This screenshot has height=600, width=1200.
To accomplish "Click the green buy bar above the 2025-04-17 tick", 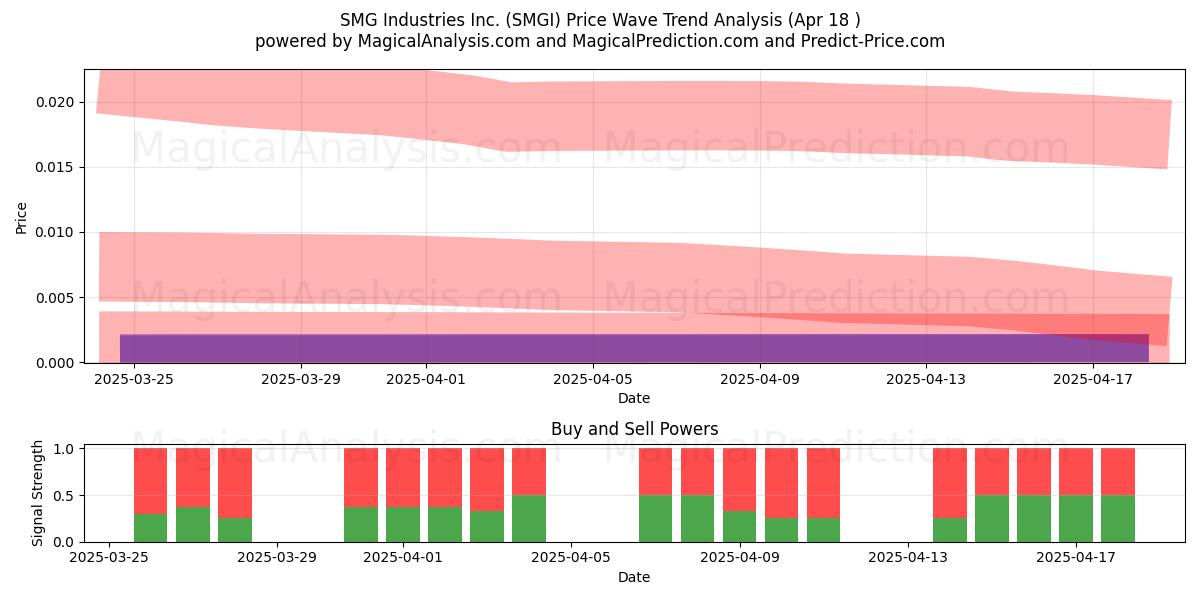I will click(x=1076, y=519).
